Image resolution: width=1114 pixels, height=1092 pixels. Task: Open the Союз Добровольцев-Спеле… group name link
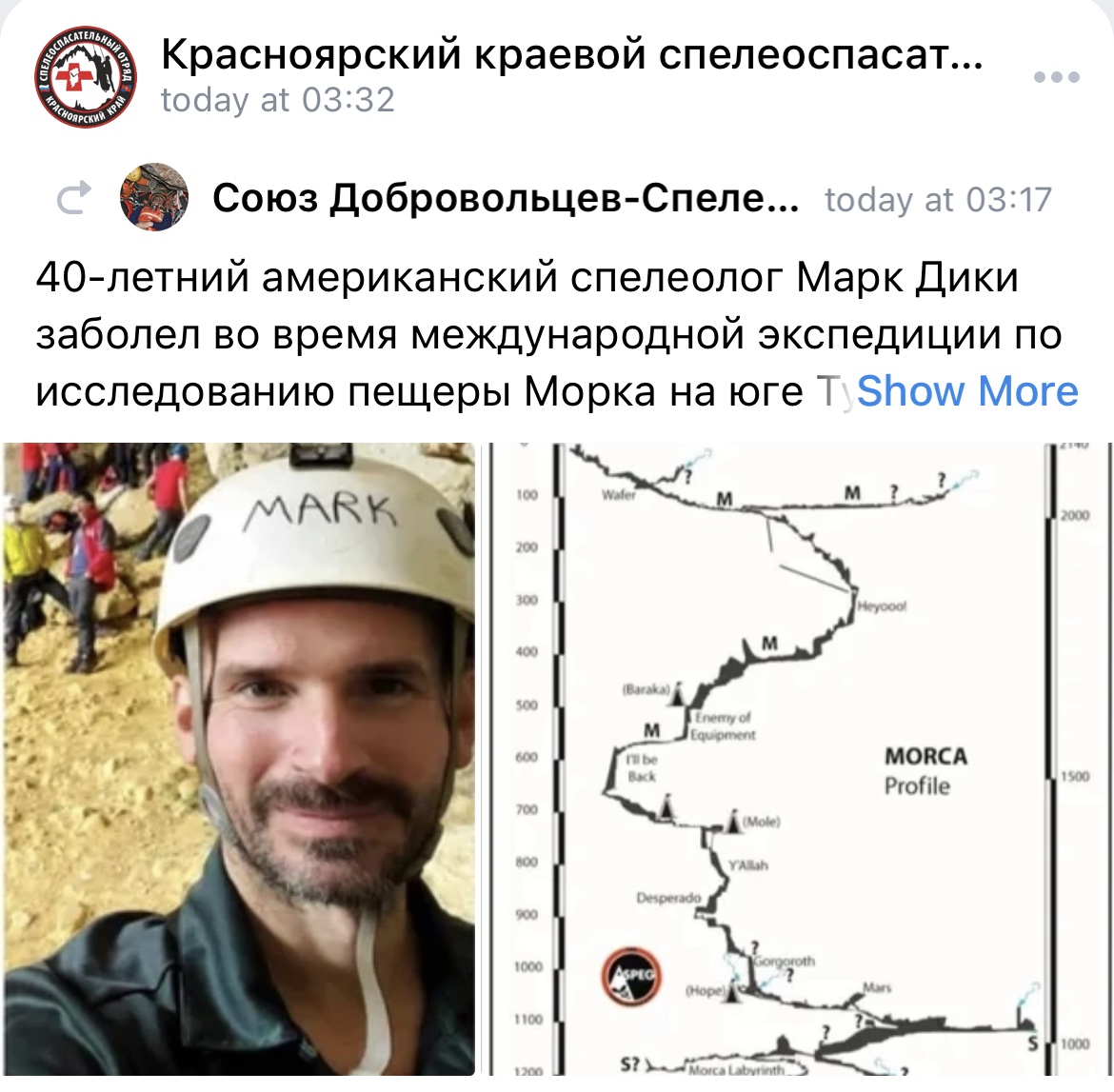pos(506,197)
